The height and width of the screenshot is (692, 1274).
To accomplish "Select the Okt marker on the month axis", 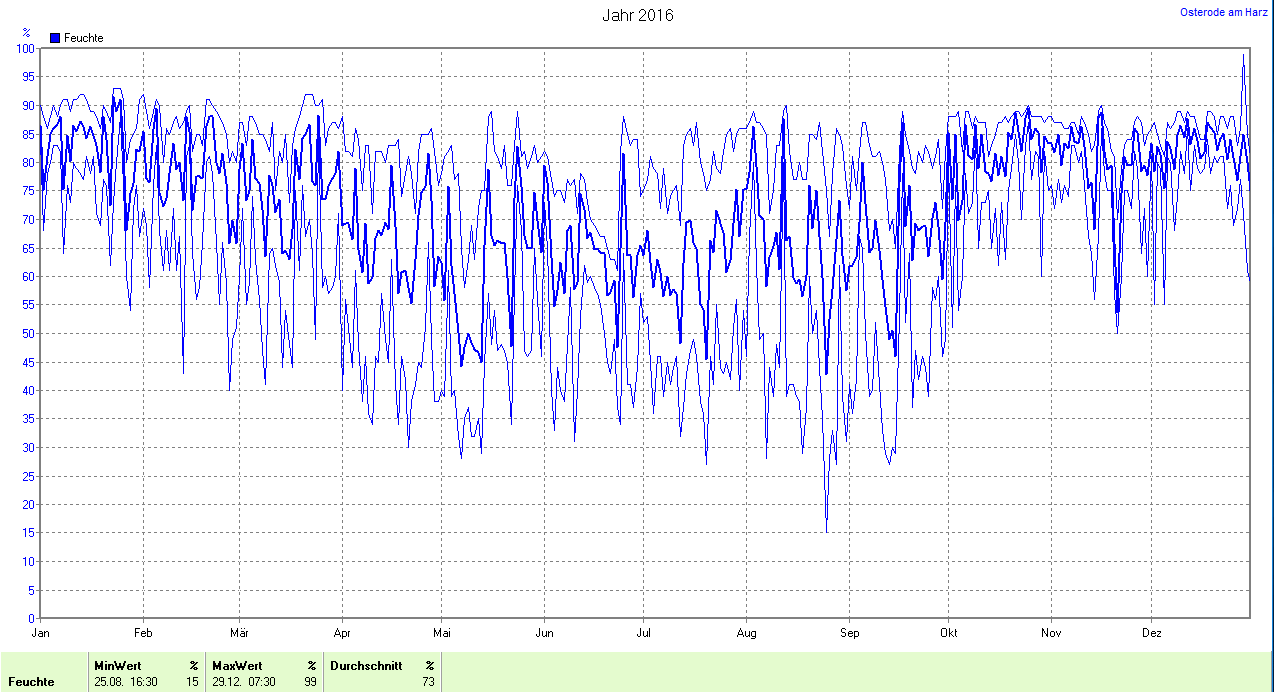I will coord(949,633).
